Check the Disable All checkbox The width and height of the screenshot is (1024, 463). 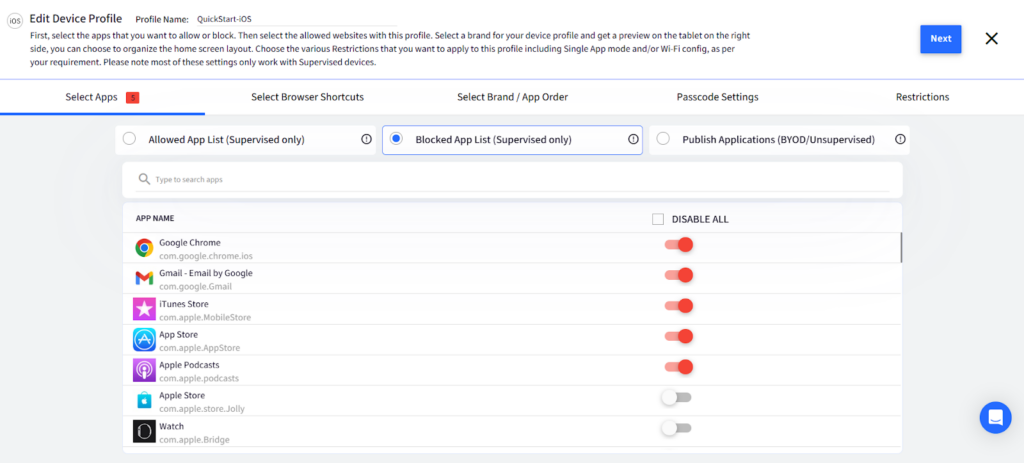[x=657, y=219]
